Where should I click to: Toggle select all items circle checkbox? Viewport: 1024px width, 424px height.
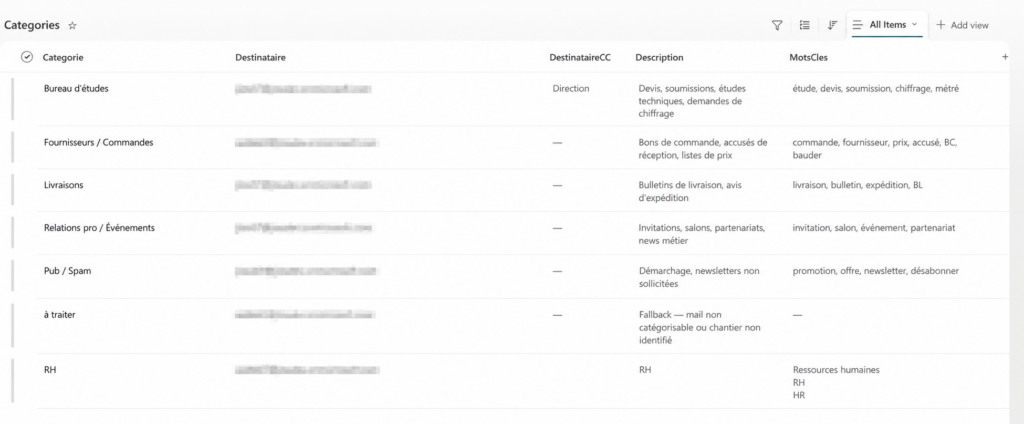click(x=27, y=57)
